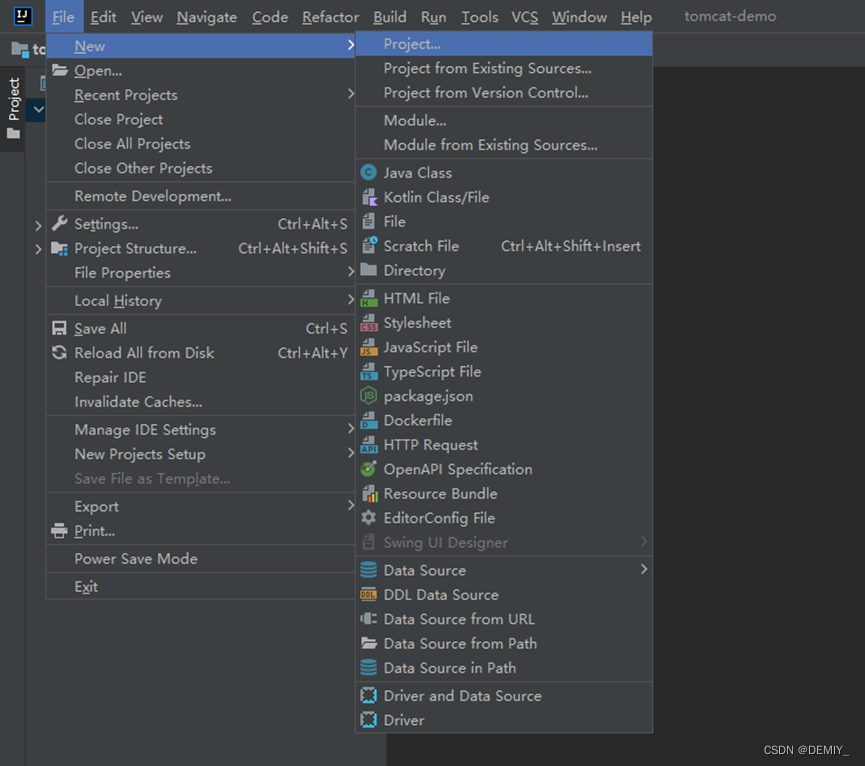Open the Help menu
865x766 pixels.
coord(636,17)
